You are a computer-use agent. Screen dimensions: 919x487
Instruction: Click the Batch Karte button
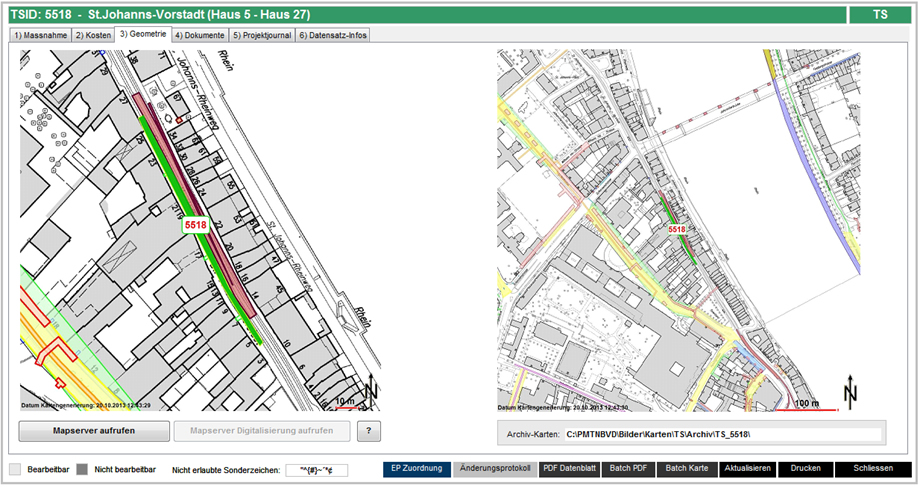pos(687,468)
